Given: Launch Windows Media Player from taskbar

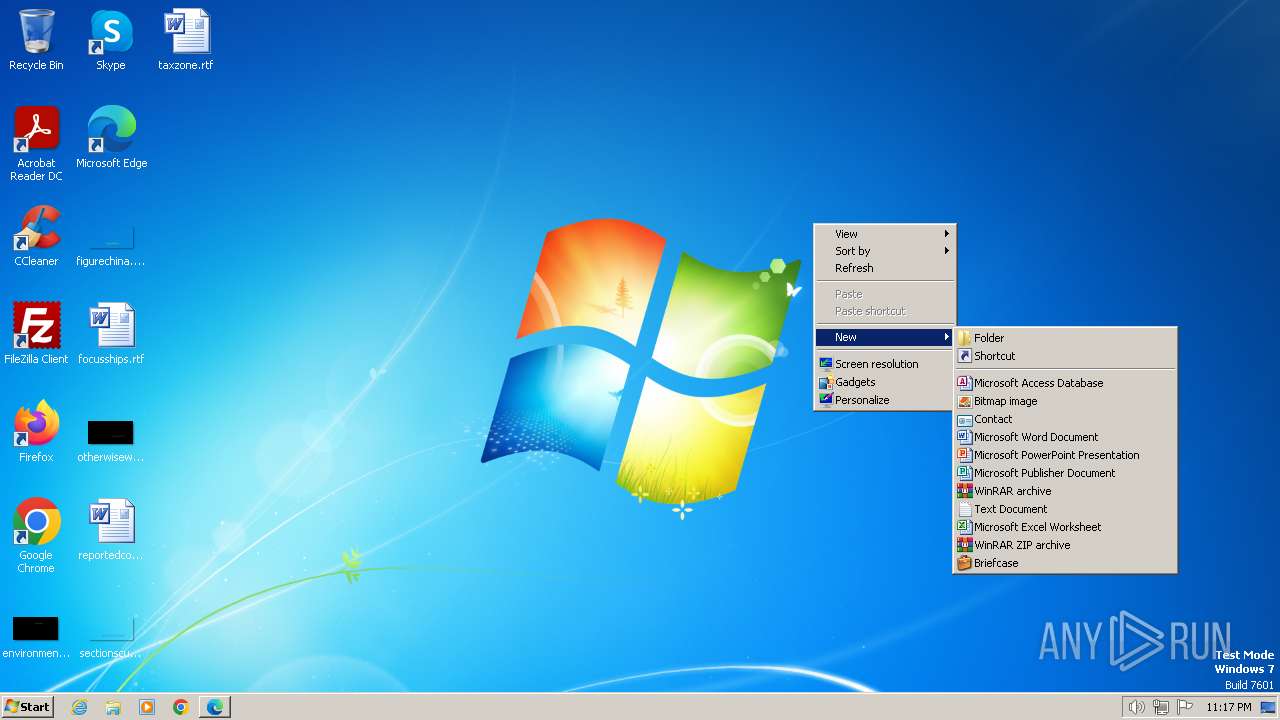Looking at the screenshot, I should [147, 707].
